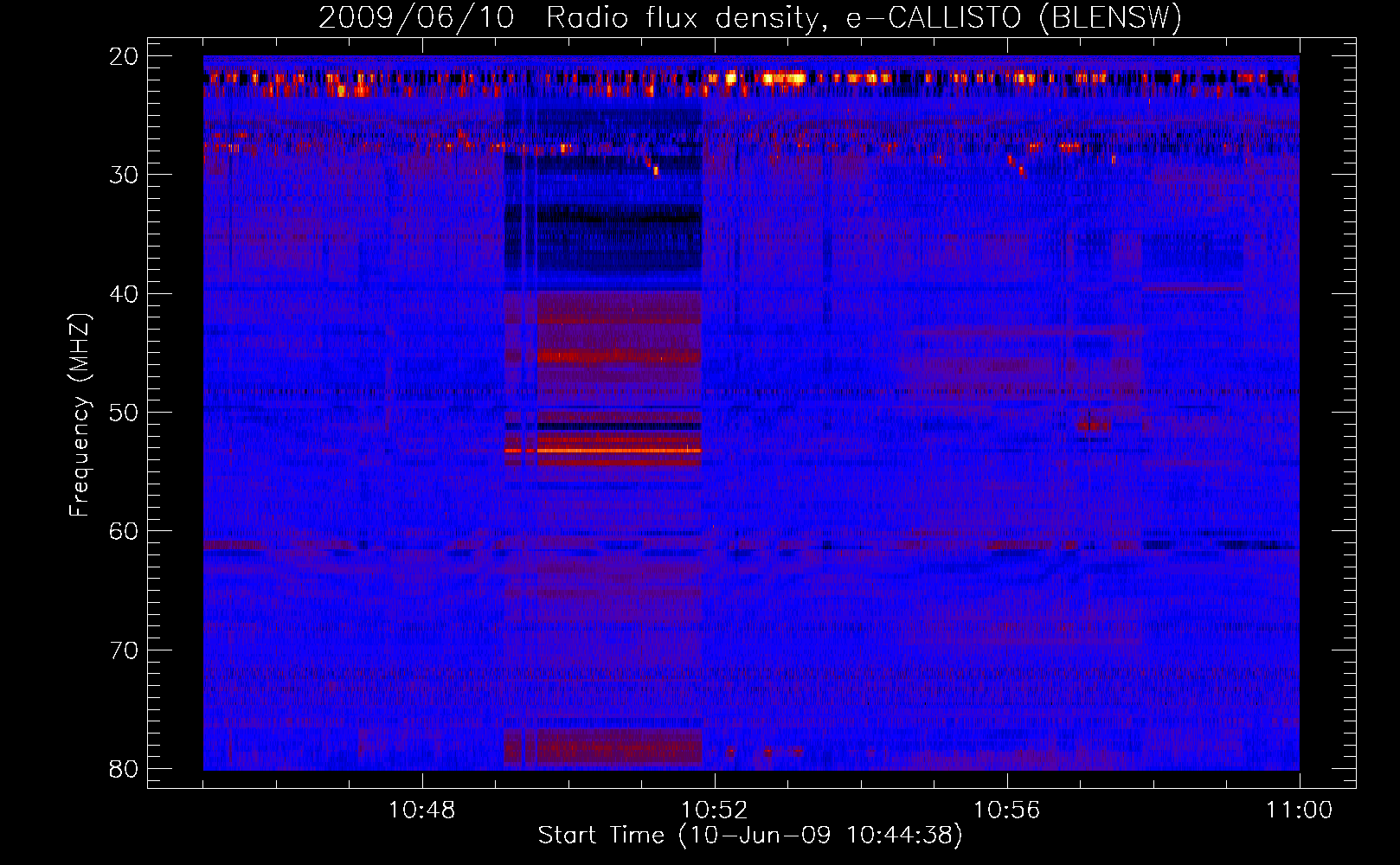Screen dimensions: 1400x865
Task: Click the 20 frequency tick label
Action: 125,56
